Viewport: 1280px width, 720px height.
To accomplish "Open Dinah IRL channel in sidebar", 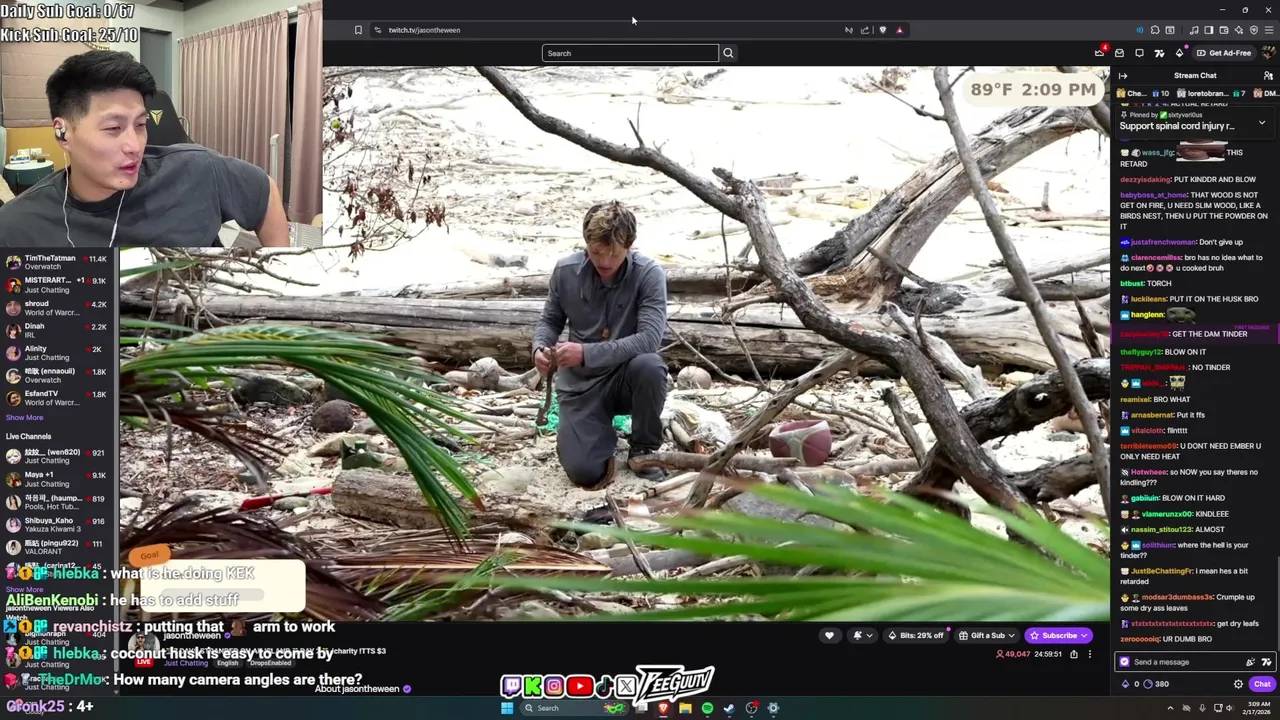I will pyautogui.click(x=58, y=331).
